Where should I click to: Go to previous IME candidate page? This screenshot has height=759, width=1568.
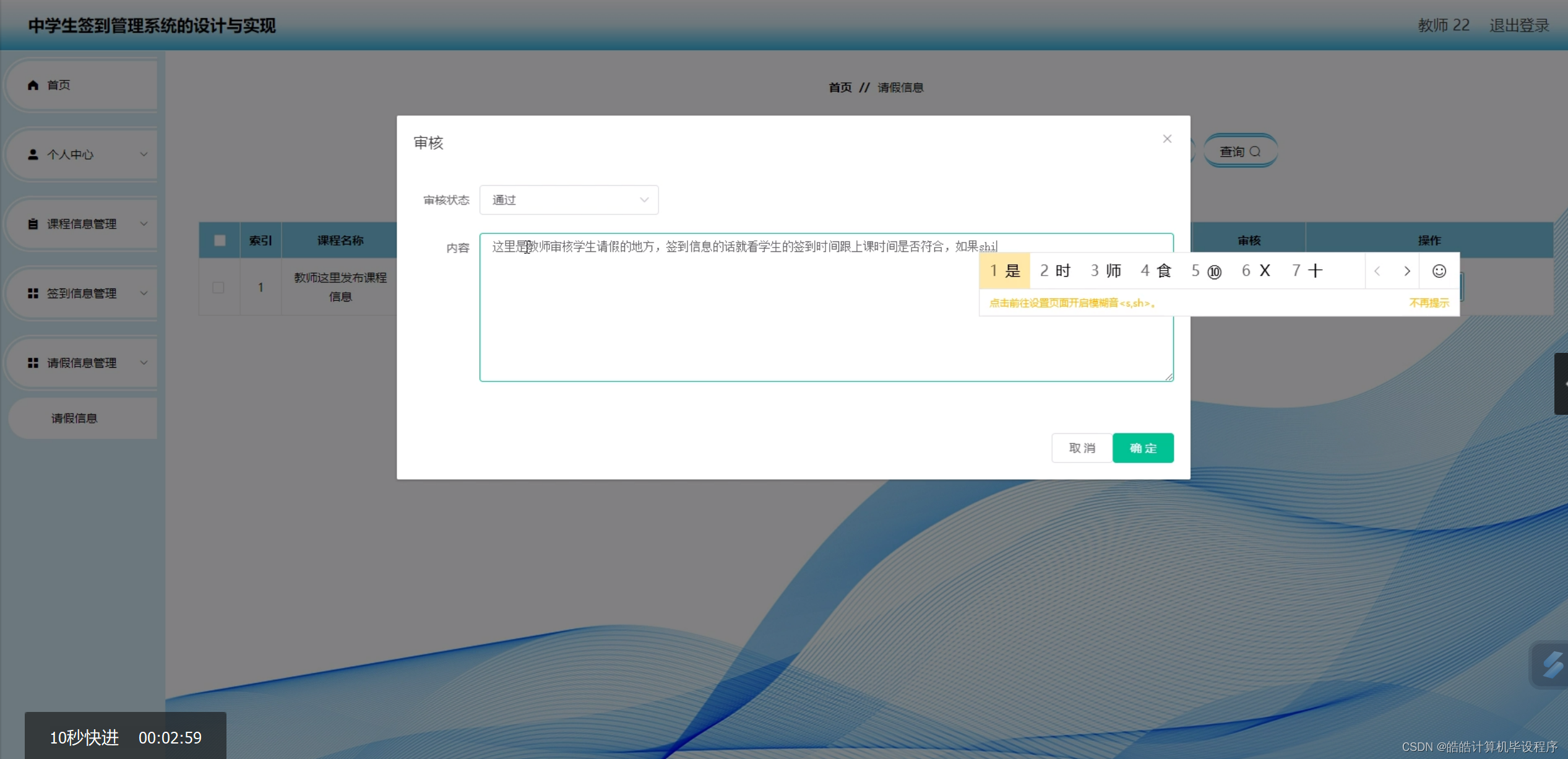pos(1377,271)
